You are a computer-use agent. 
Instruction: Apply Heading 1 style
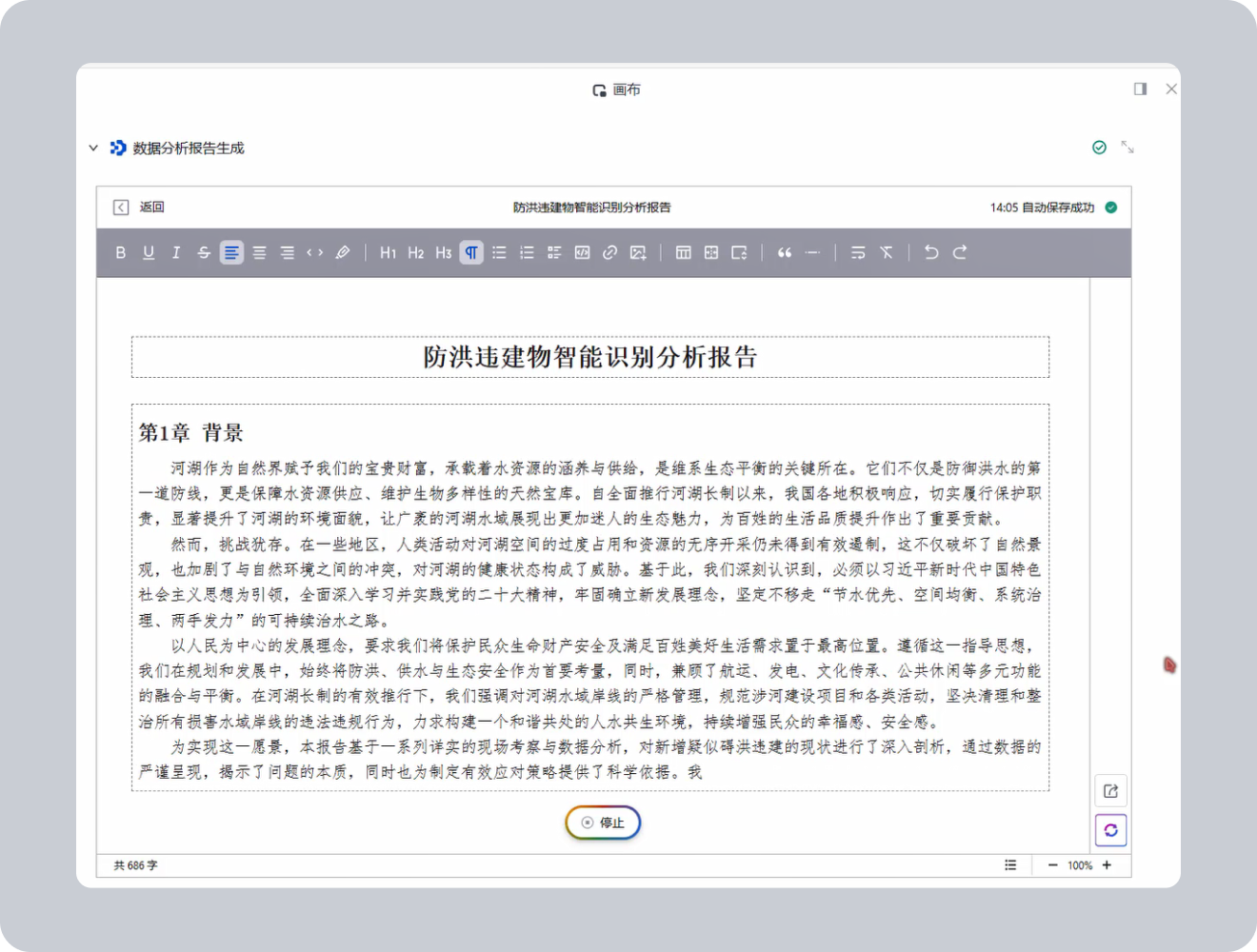click(x=388, y=252)
